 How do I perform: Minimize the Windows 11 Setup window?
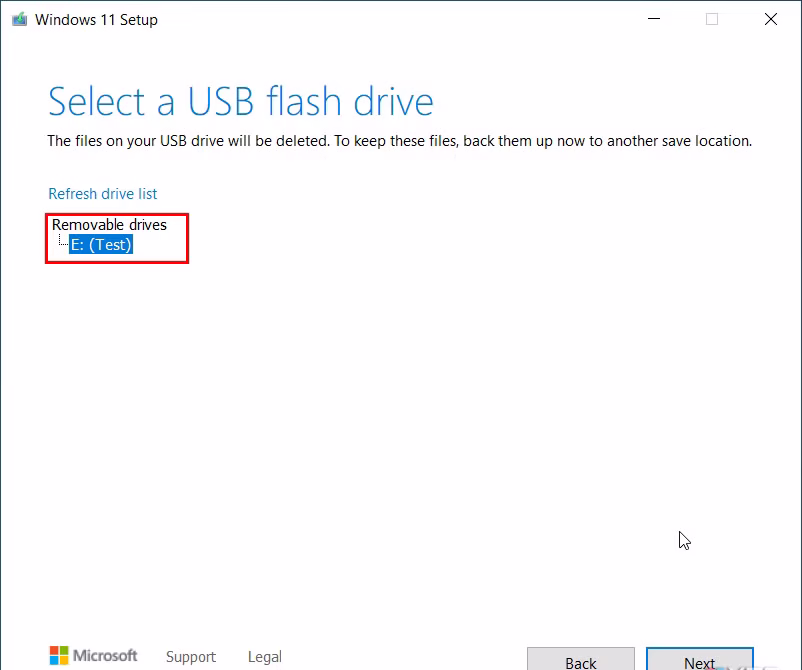pyautogui.click(x=653, y=19)
